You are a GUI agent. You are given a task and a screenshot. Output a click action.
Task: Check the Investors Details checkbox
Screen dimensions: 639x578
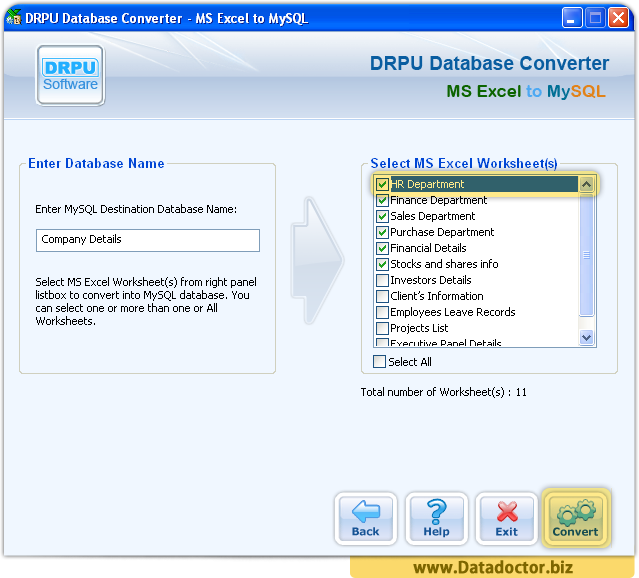(382, 280)
